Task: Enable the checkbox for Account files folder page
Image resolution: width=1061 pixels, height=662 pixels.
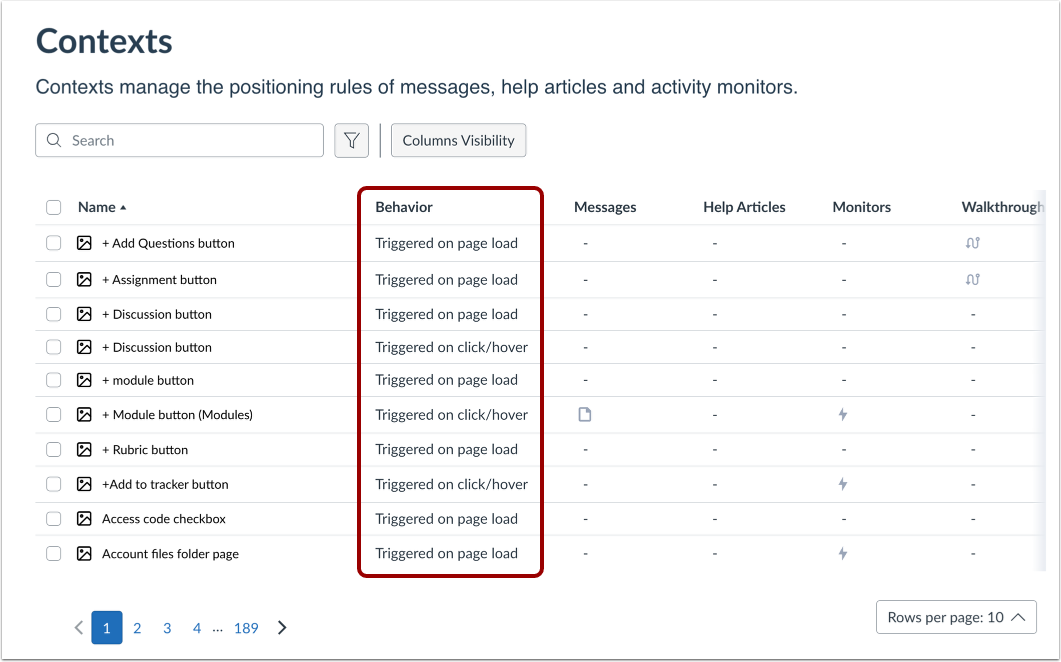Action: click(x=53, y=553)
